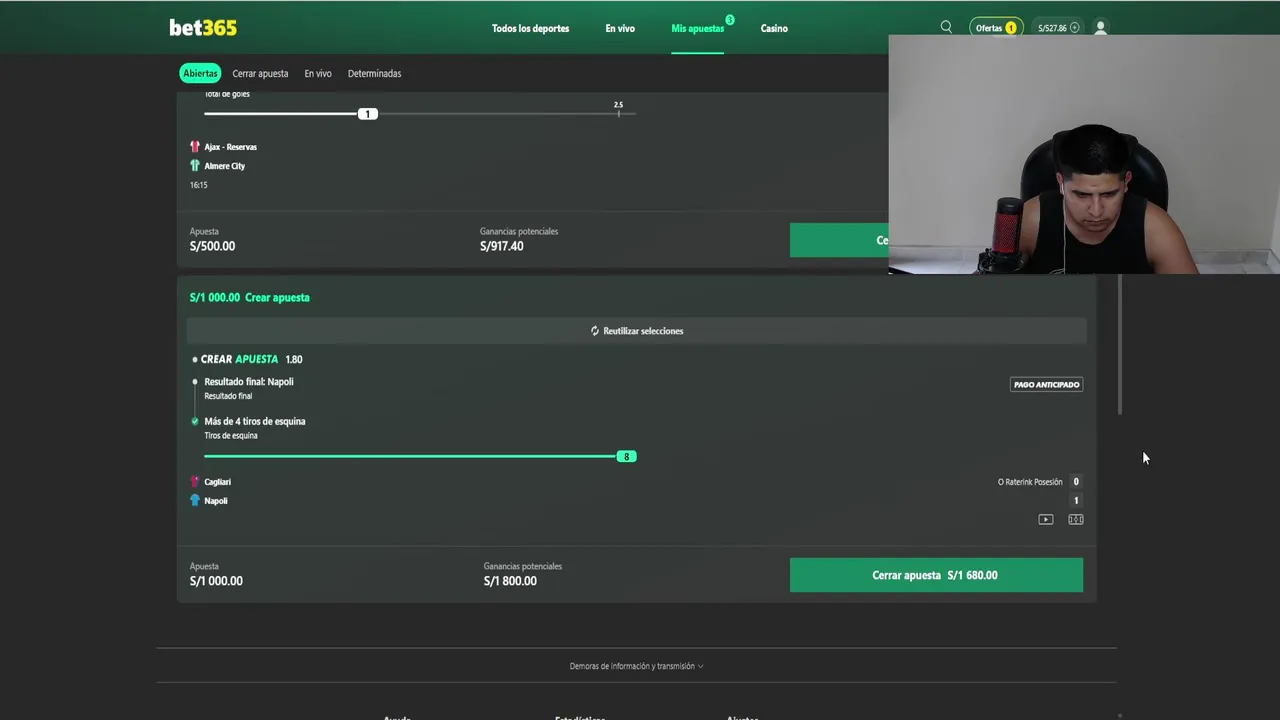Select the En vivo bets filter tab
Screen dimensions: 1280x720
[x=318, y=73]
